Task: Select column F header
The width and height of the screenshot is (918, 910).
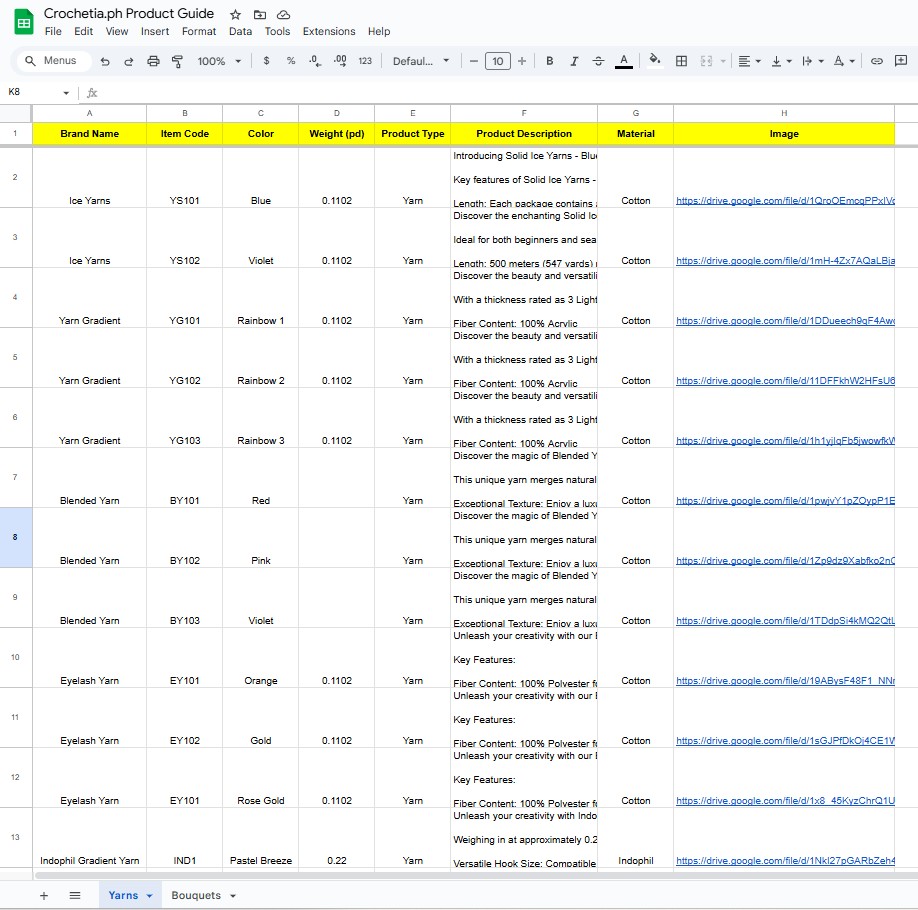Action: [524, 113]
